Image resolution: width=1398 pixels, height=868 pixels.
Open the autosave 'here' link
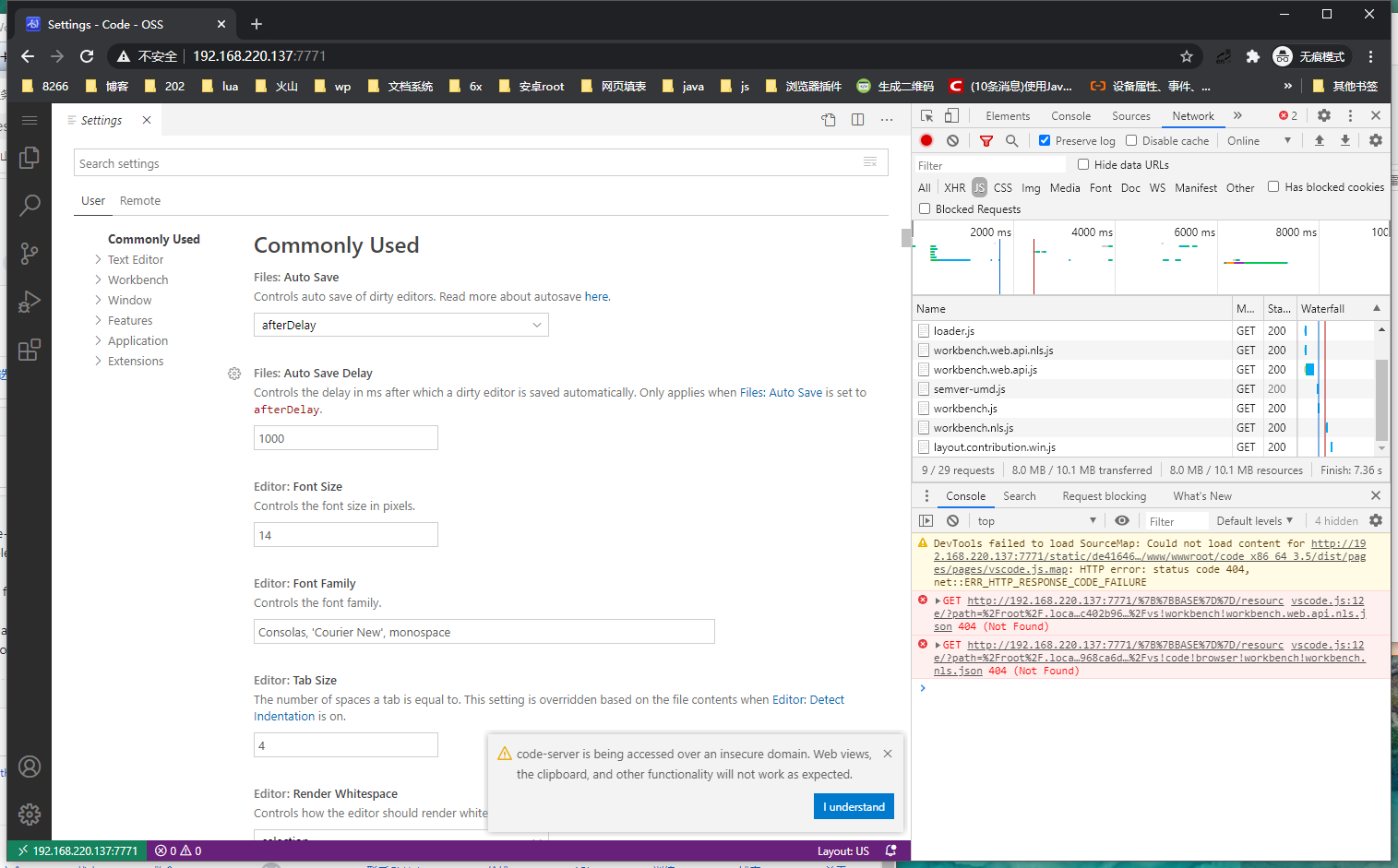[596, 297]
